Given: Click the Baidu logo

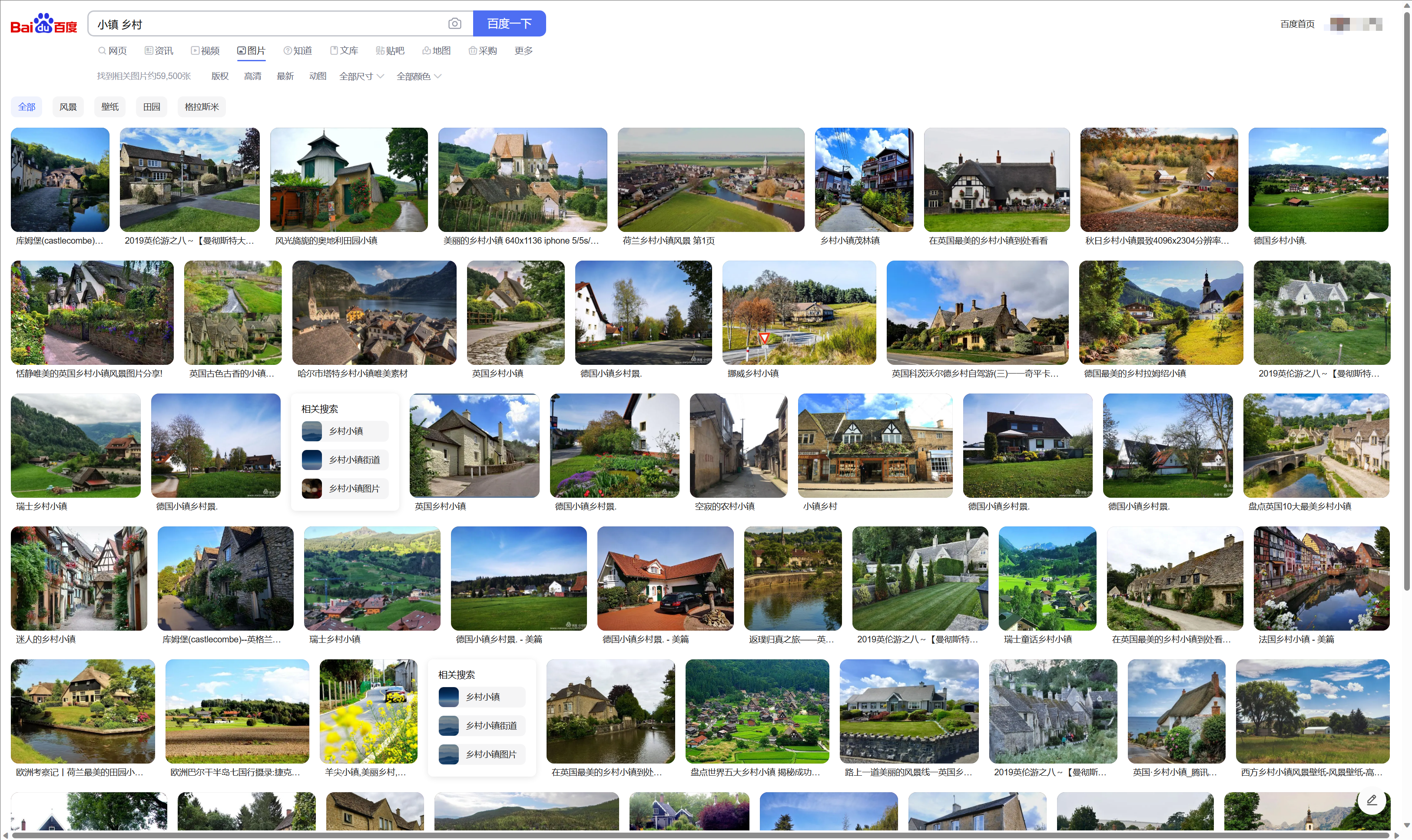Looking at the screenshot, I should [43, 24].
